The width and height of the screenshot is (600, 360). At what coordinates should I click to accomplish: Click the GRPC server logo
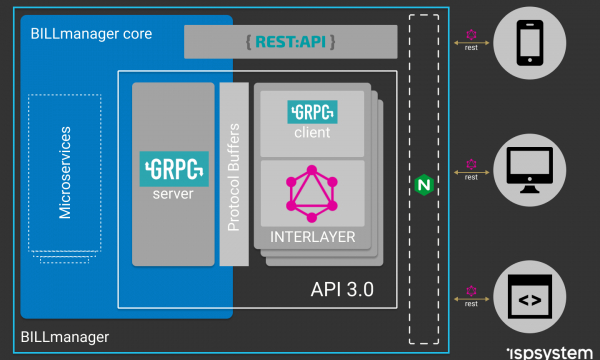[x=174, y=169]
